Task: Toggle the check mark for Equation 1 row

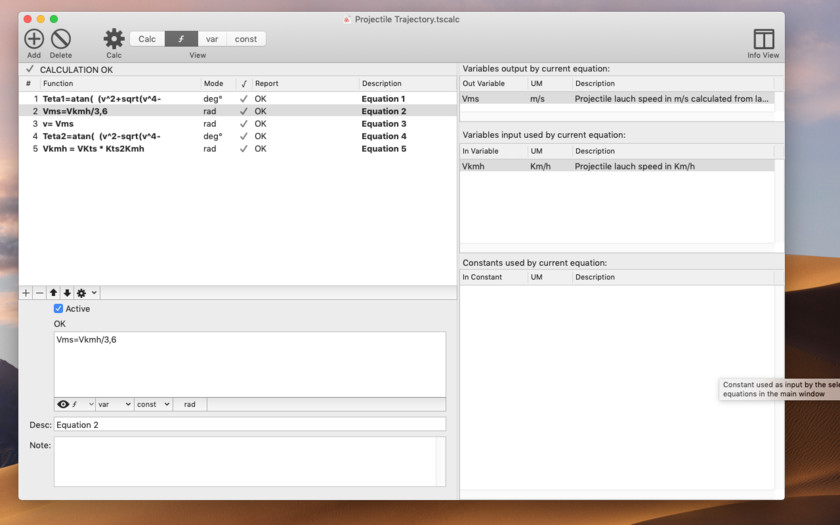Action: [x=244, y=99]
